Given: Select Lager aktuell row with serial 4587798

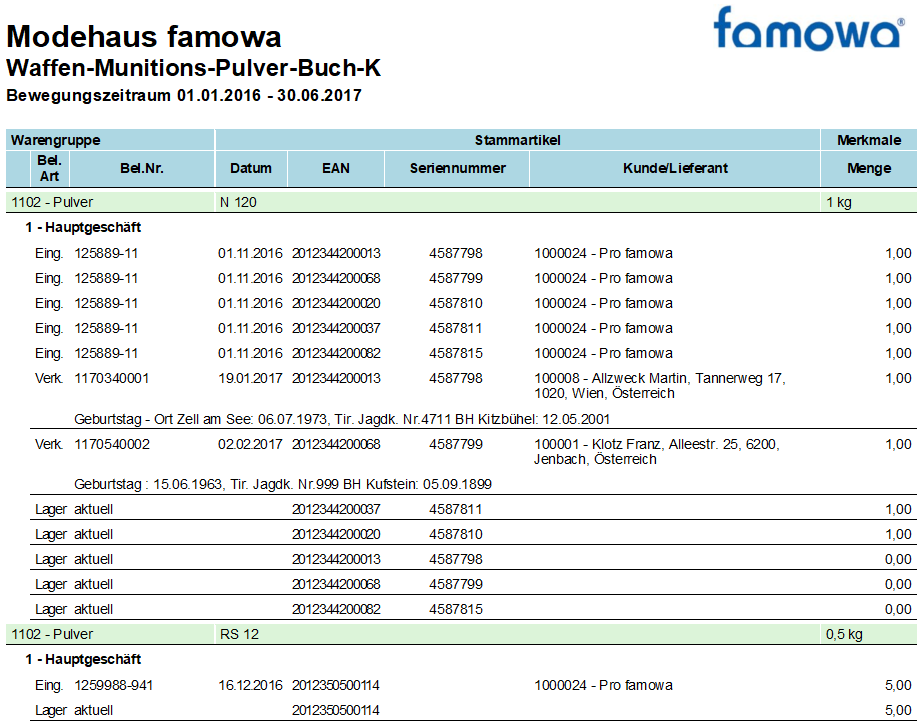Looking at the screenshot, I should (473, 559).
